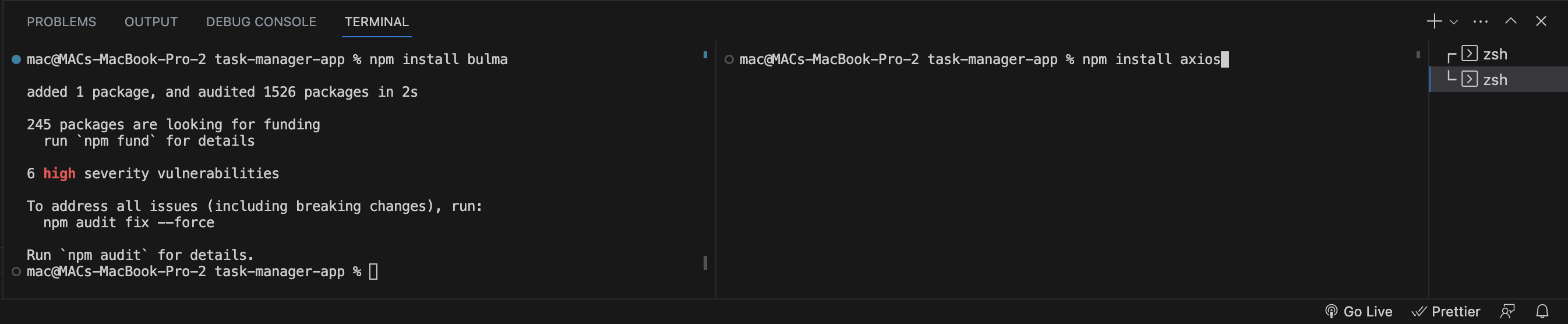The image size is (1568, 324).
Task: Select the highlighted second zsh terminal entry
Action: (x=1495, y=80)
